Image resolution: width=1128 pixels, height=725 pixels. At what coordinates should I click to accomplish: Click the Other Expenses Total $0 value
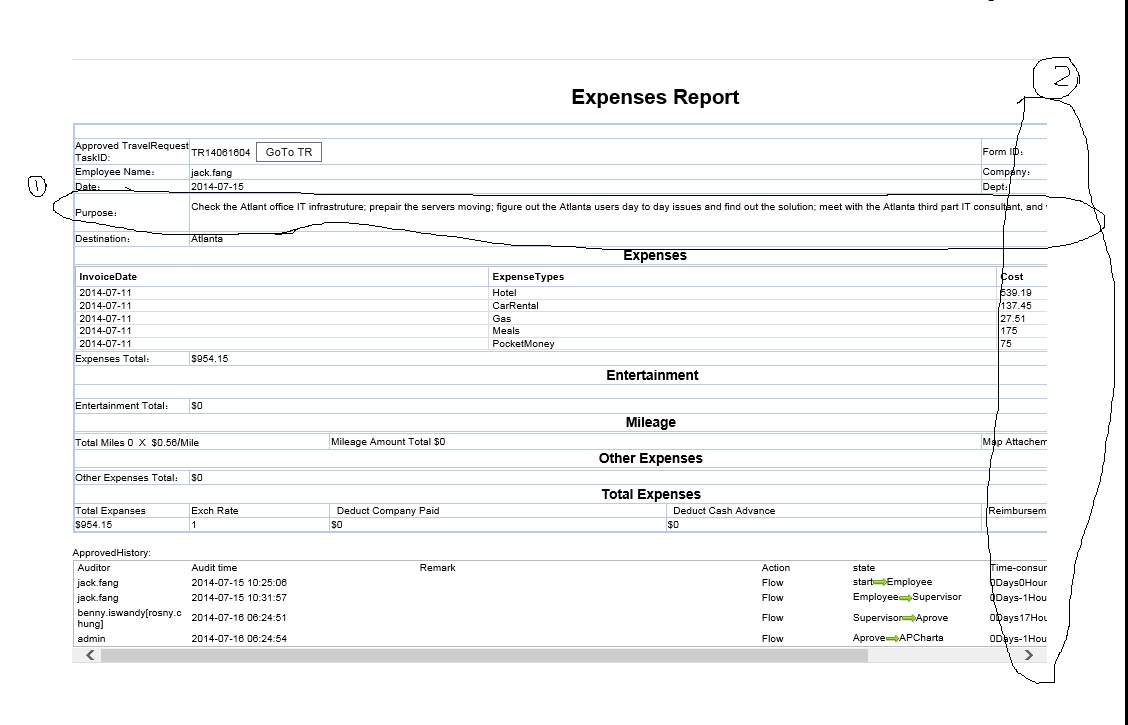pyautogui.click(x=196, y=478)
